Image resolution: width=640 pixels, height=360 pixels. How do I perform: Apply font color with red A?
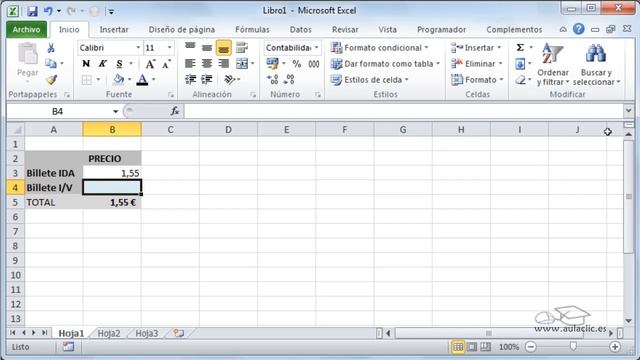pyautogui.click(x=142, y=79)
